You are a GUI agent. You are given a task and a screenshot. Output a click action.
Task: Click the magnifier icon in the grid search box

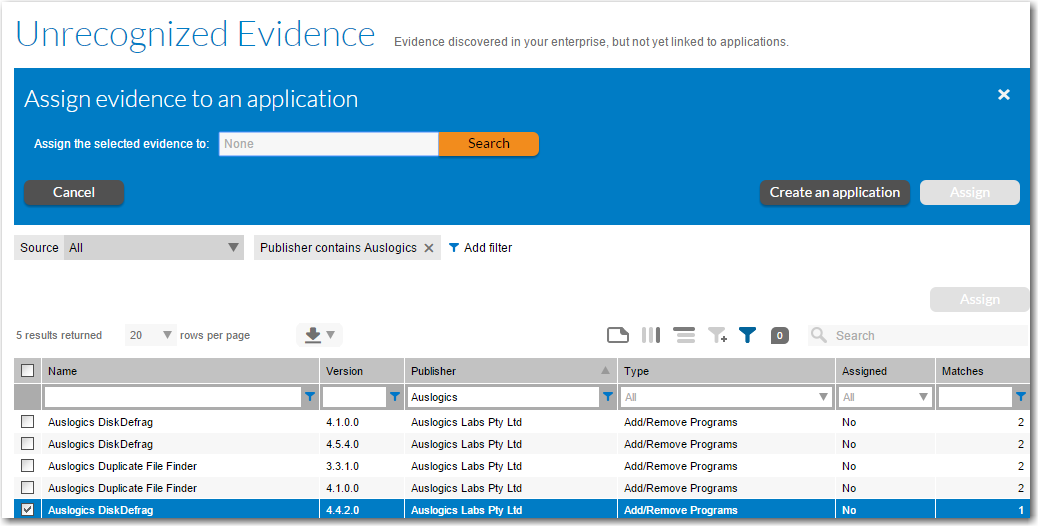tap(819, 335)
